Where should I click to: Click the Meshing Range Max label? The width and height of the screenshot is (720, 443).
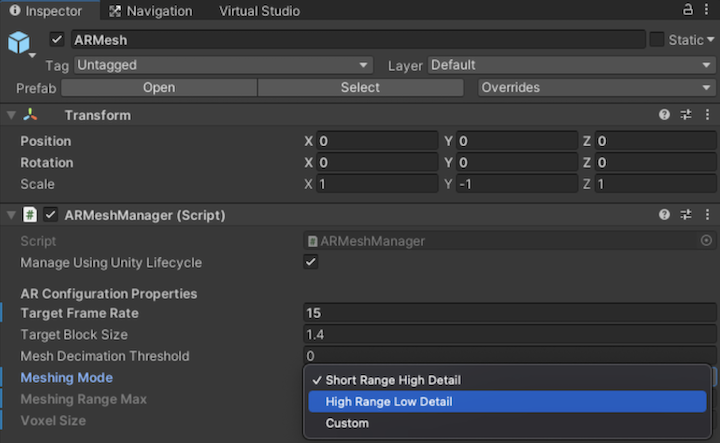(x=84, y=399)
